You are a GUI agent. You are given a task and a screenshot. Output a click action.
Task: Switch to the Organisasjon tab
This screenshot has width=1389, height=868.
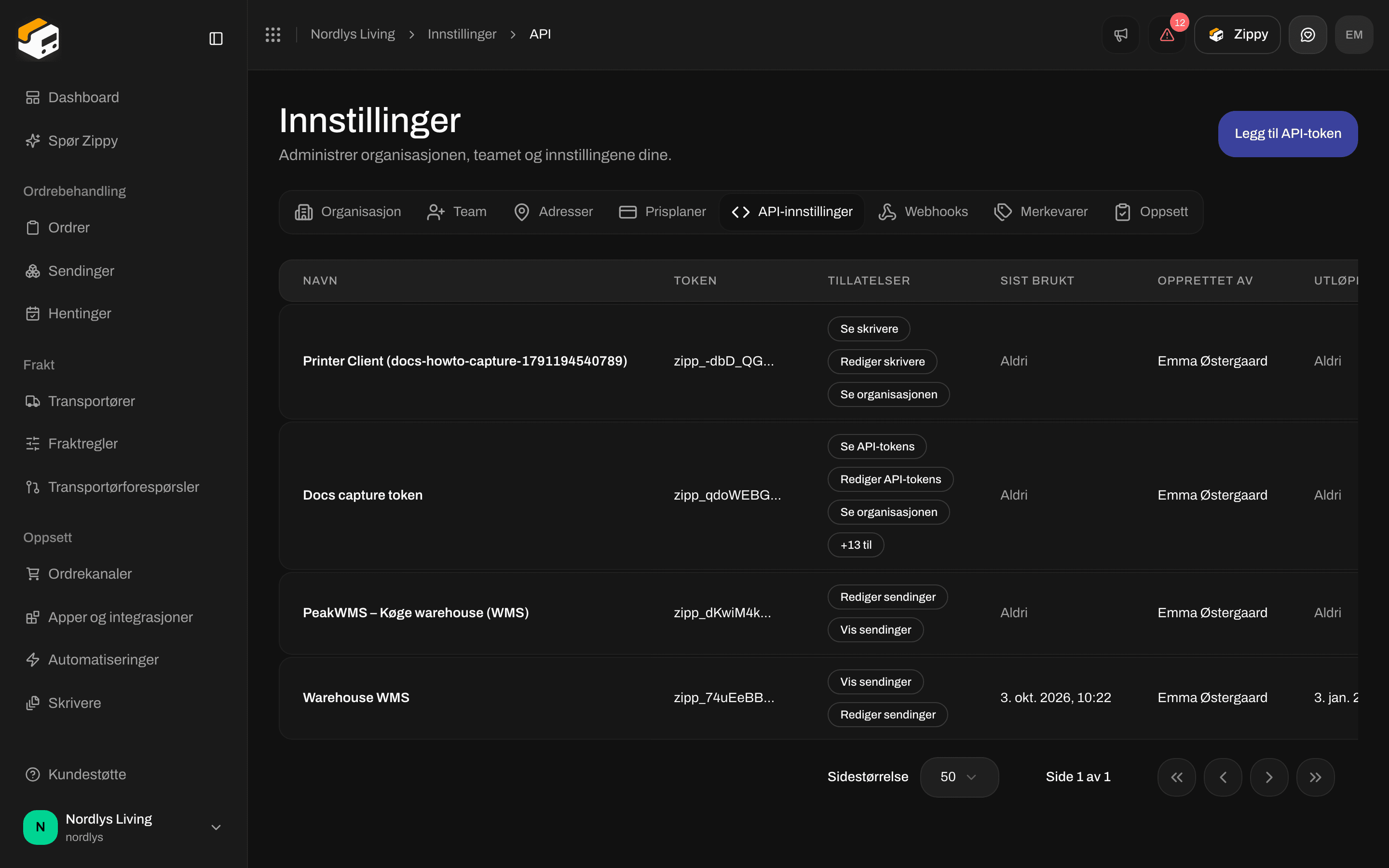point(348,212)
